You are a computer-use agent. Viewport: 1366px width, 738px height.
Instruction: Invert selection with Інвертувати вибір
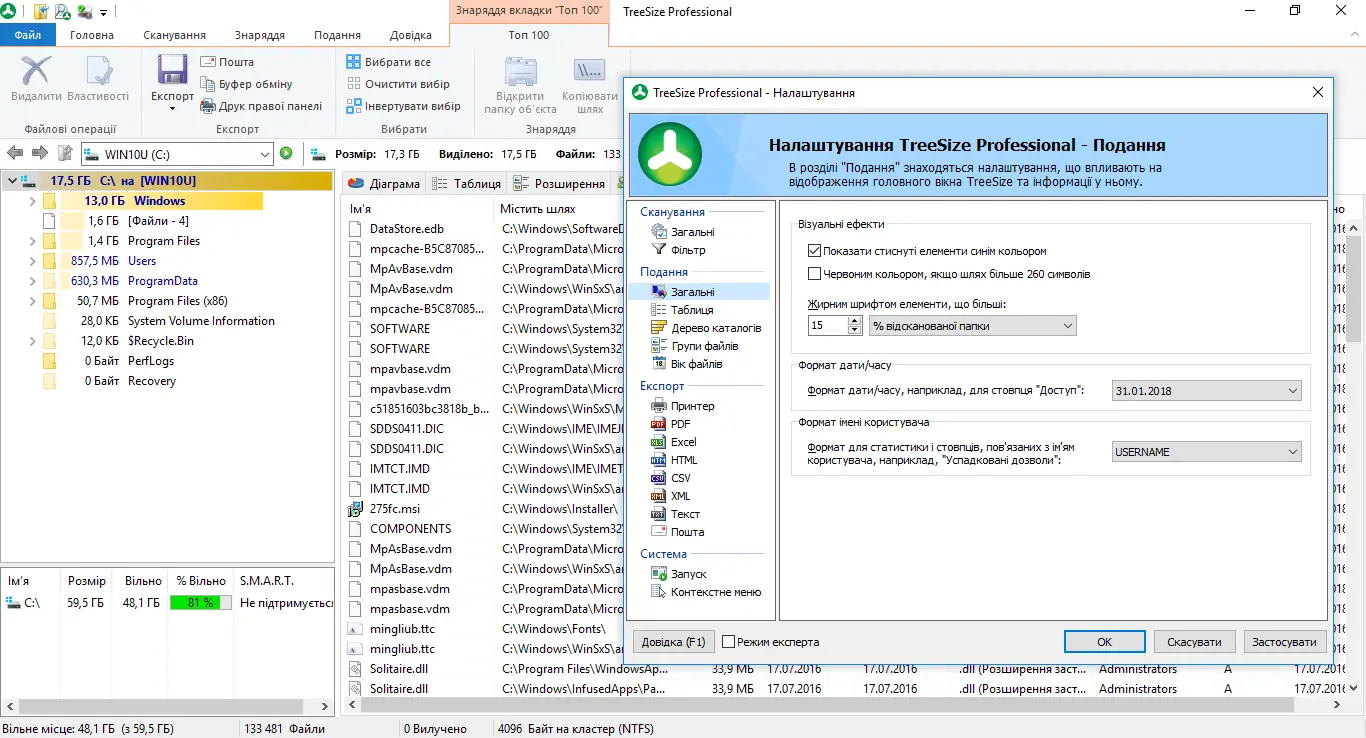[404, 106]
